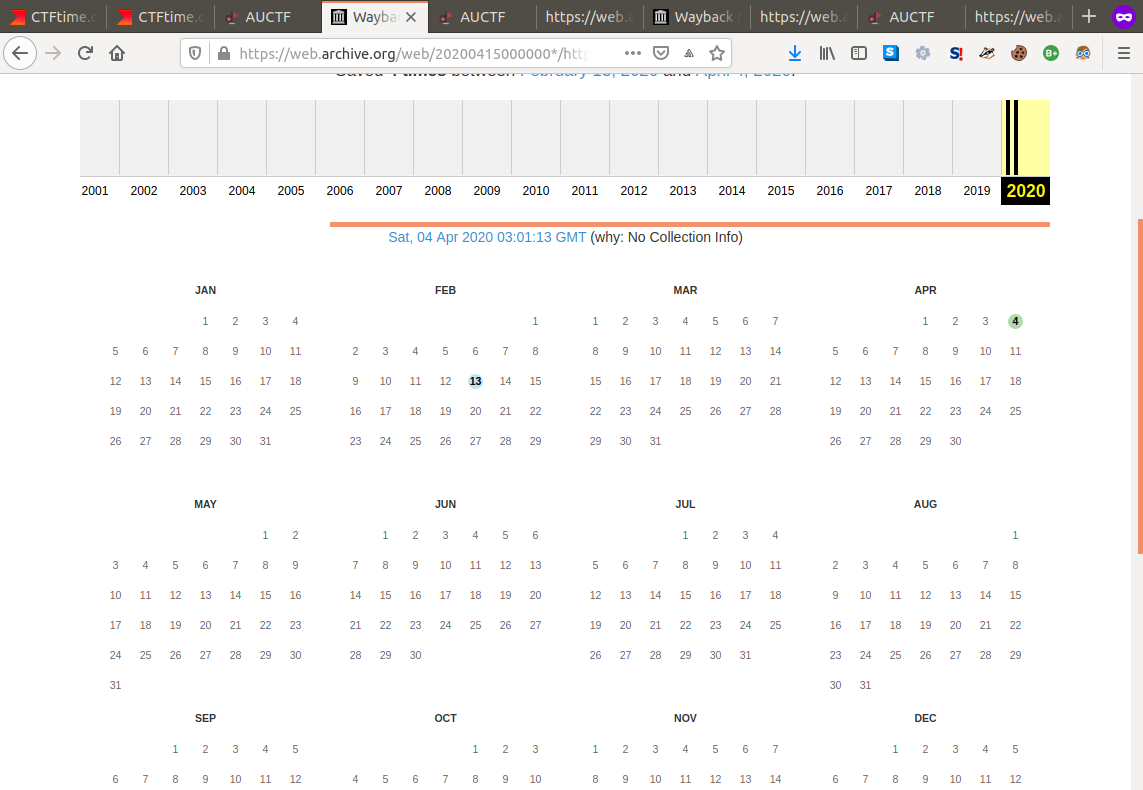Open the downloads panel
Screen dimensions: 1143x790
795,53
